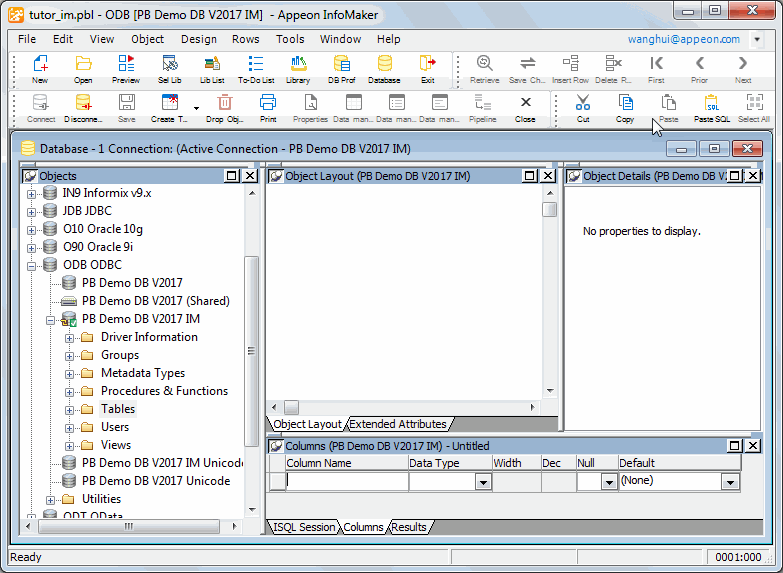783x573 pixels.
Task: Click the Print toolbar icon
Action: 268,107
